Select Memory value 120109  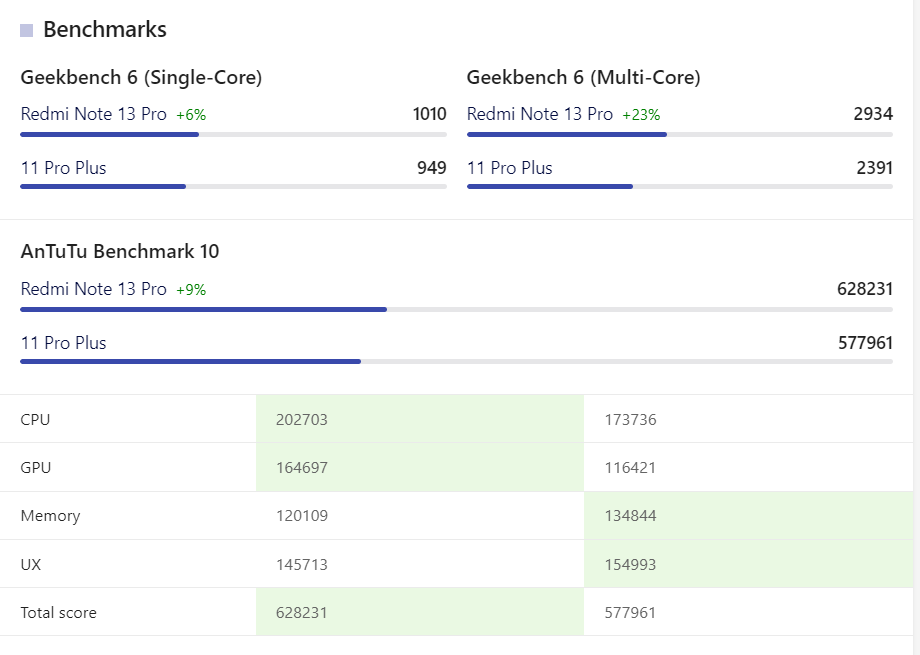302,516
